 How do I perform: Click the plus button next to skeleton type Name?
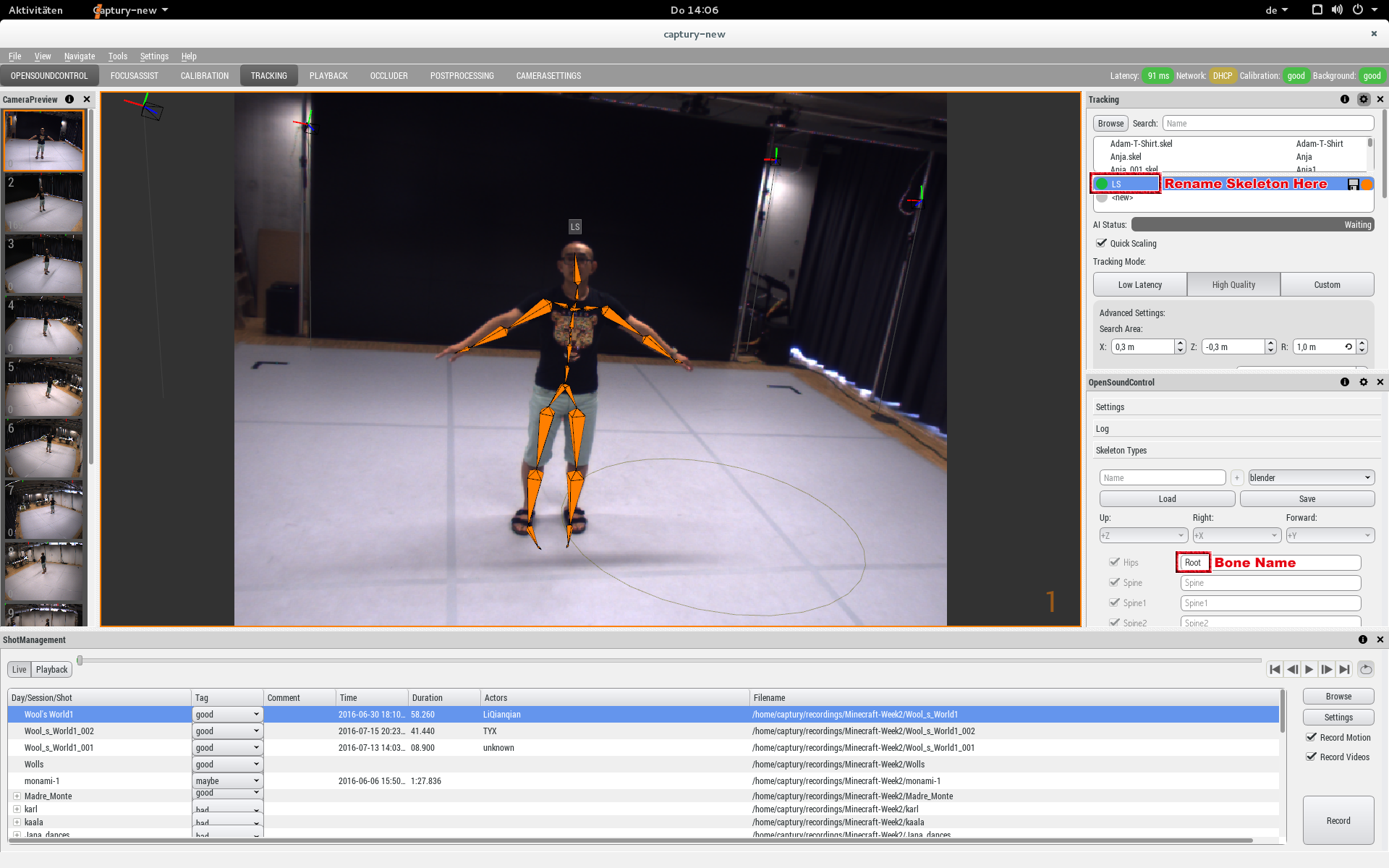tap(1237, 477)
